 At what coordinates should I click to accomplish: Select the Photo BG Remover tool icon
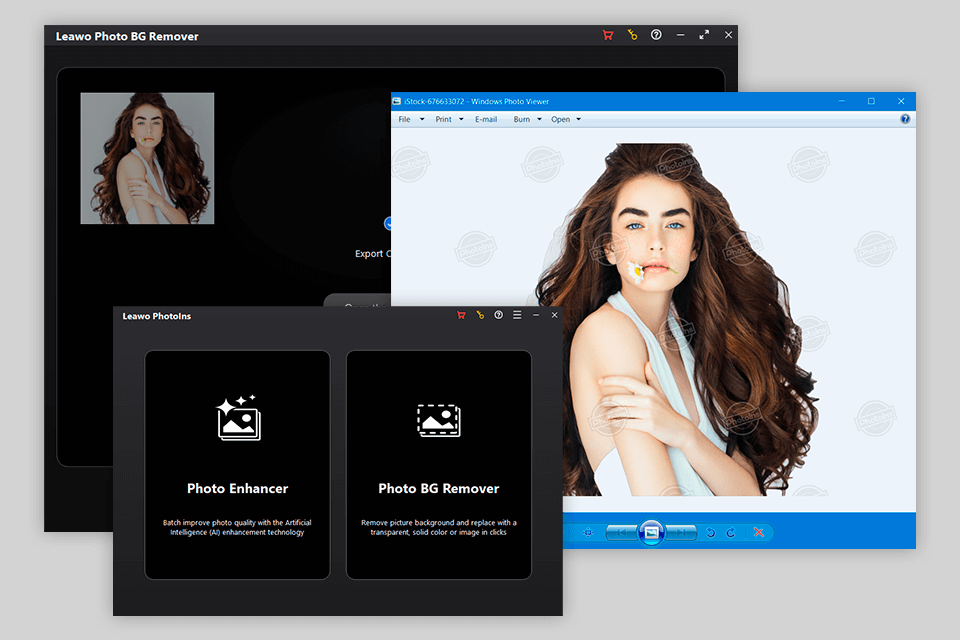pos(438,420)
